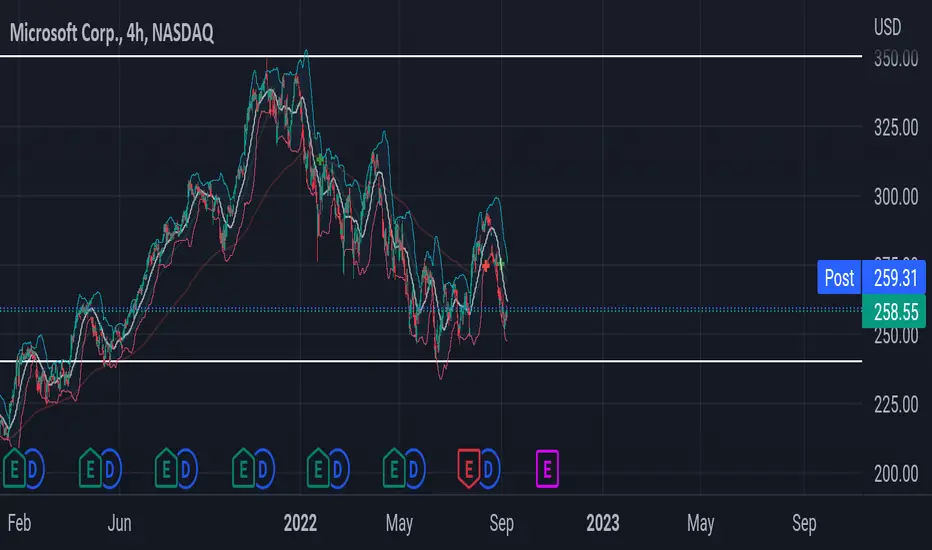
Task: Click the dividend D icon above Feb
Action: [34, 469]
